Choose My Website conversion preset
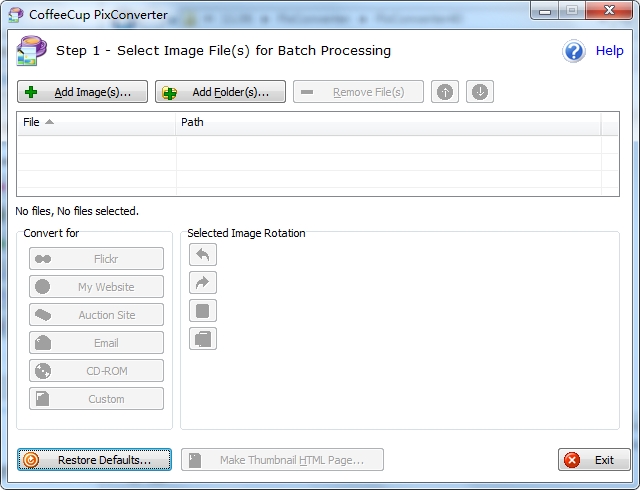640x490 pixels. point(96,287)
